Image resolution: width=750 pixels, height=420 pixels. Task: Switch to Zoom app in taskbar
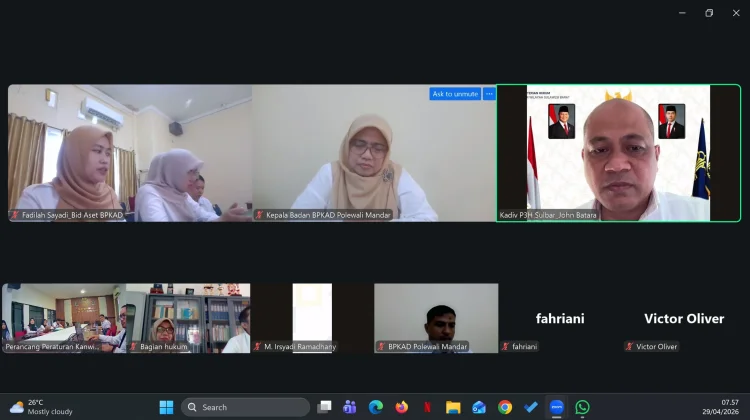point(556,407)
